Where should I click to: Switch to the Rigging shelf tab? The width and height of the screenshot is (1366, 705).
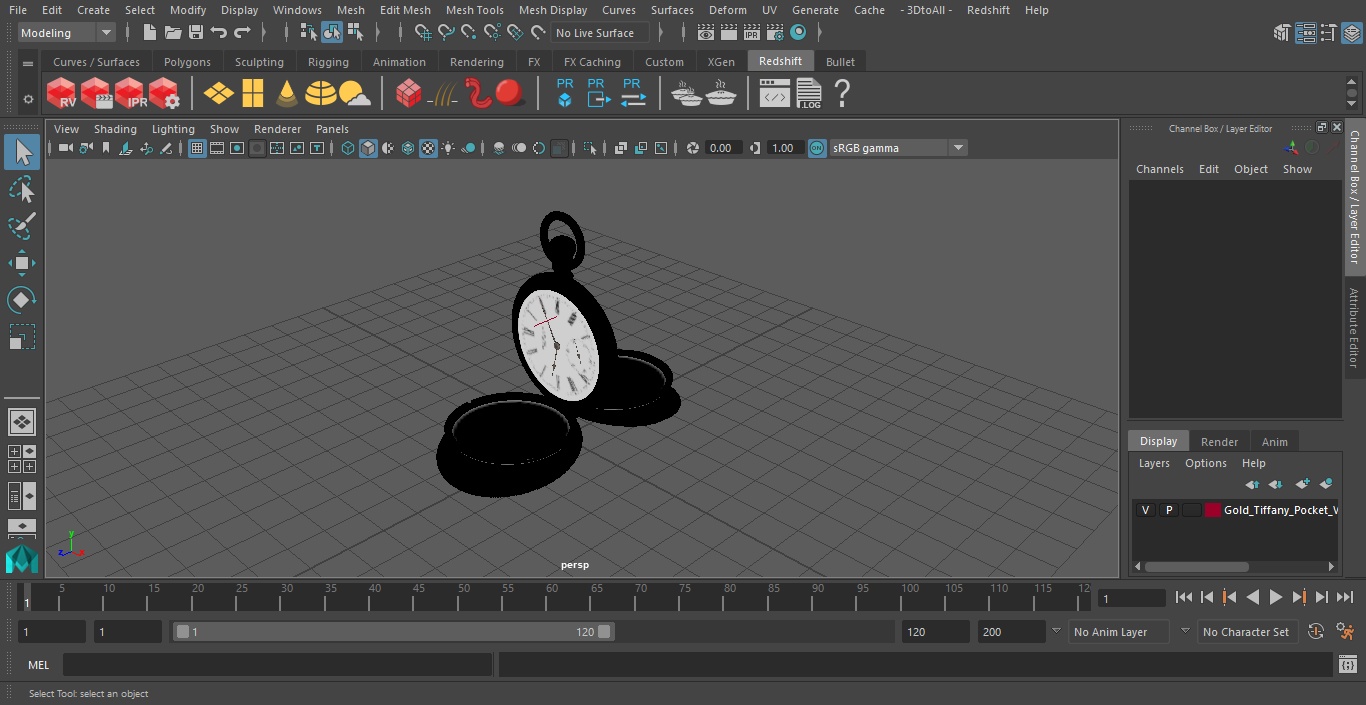point(328,62)
